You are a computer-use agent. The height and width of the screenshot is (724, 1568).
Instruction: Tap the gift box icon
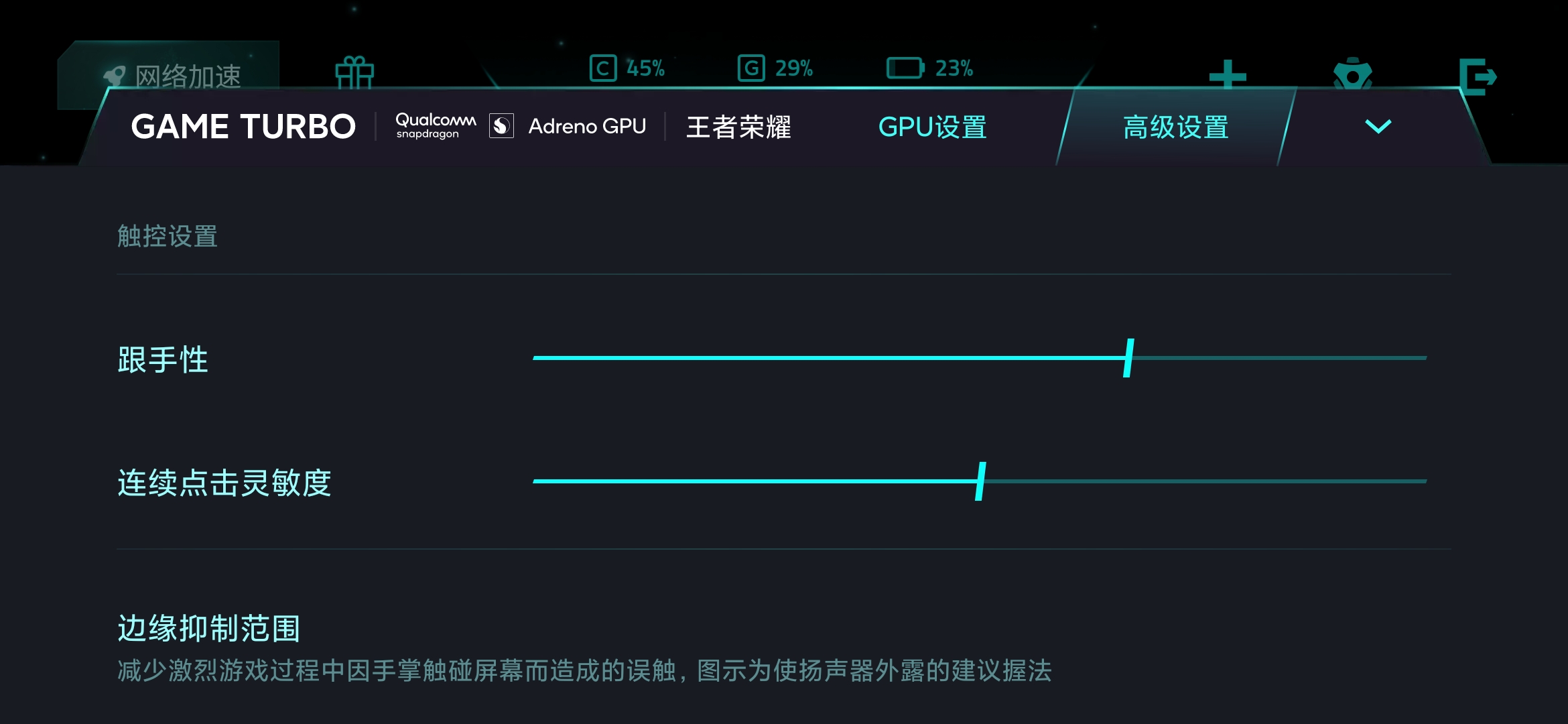tap(354, 72)
